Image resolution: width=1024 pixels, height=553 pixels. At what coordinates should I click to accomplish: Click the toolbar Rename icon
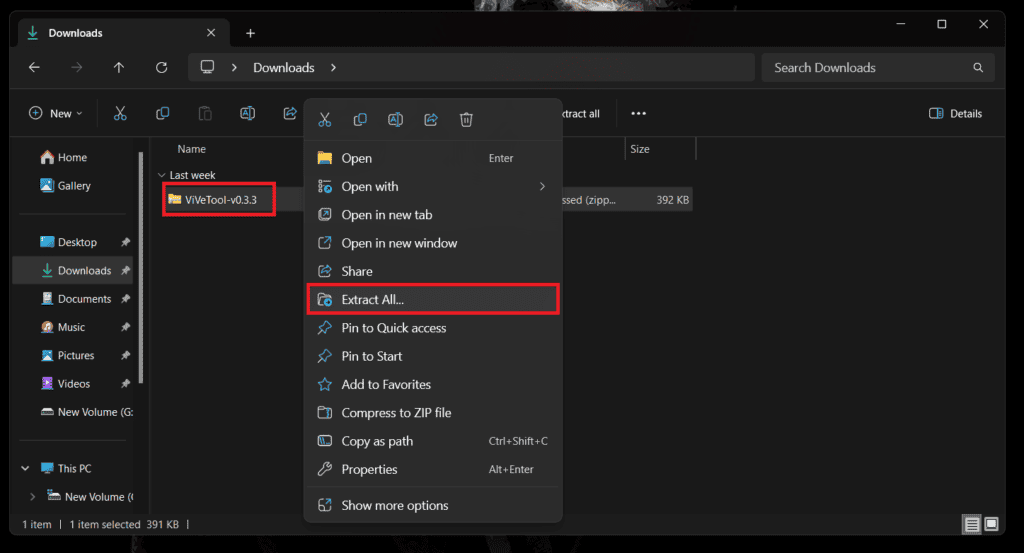(x=248, y=113)
